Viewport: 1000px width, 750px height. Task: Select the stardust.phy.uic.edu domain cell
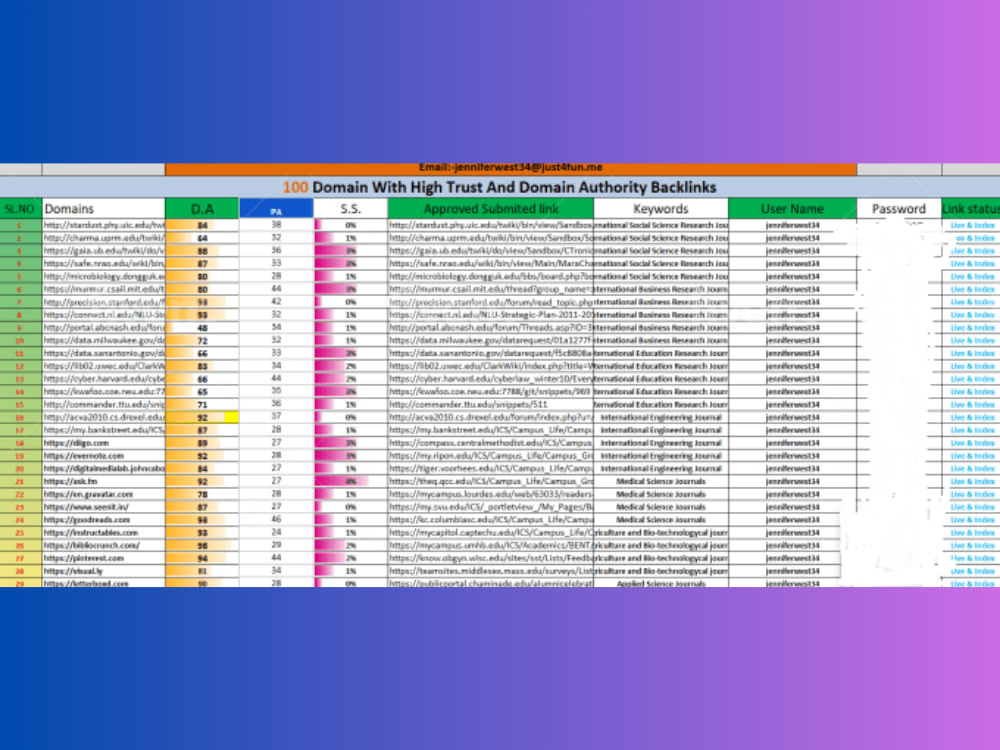coord(103,225)
